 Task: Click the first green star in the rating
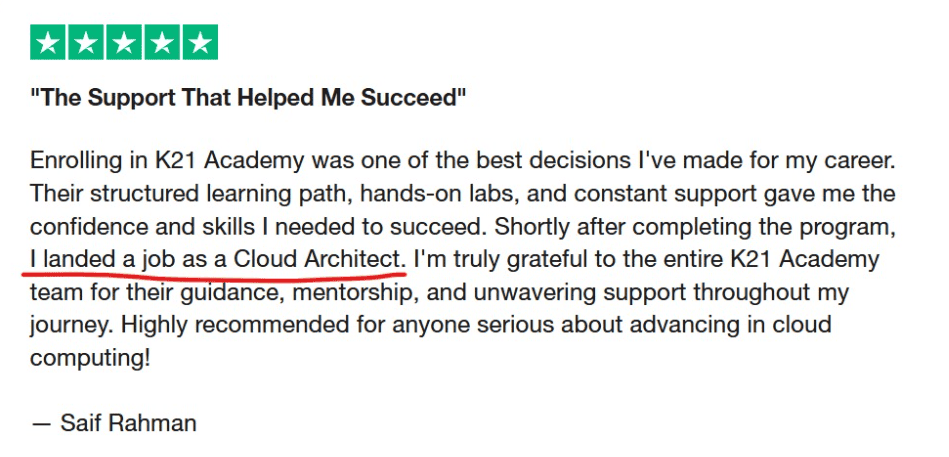point(49,42)
